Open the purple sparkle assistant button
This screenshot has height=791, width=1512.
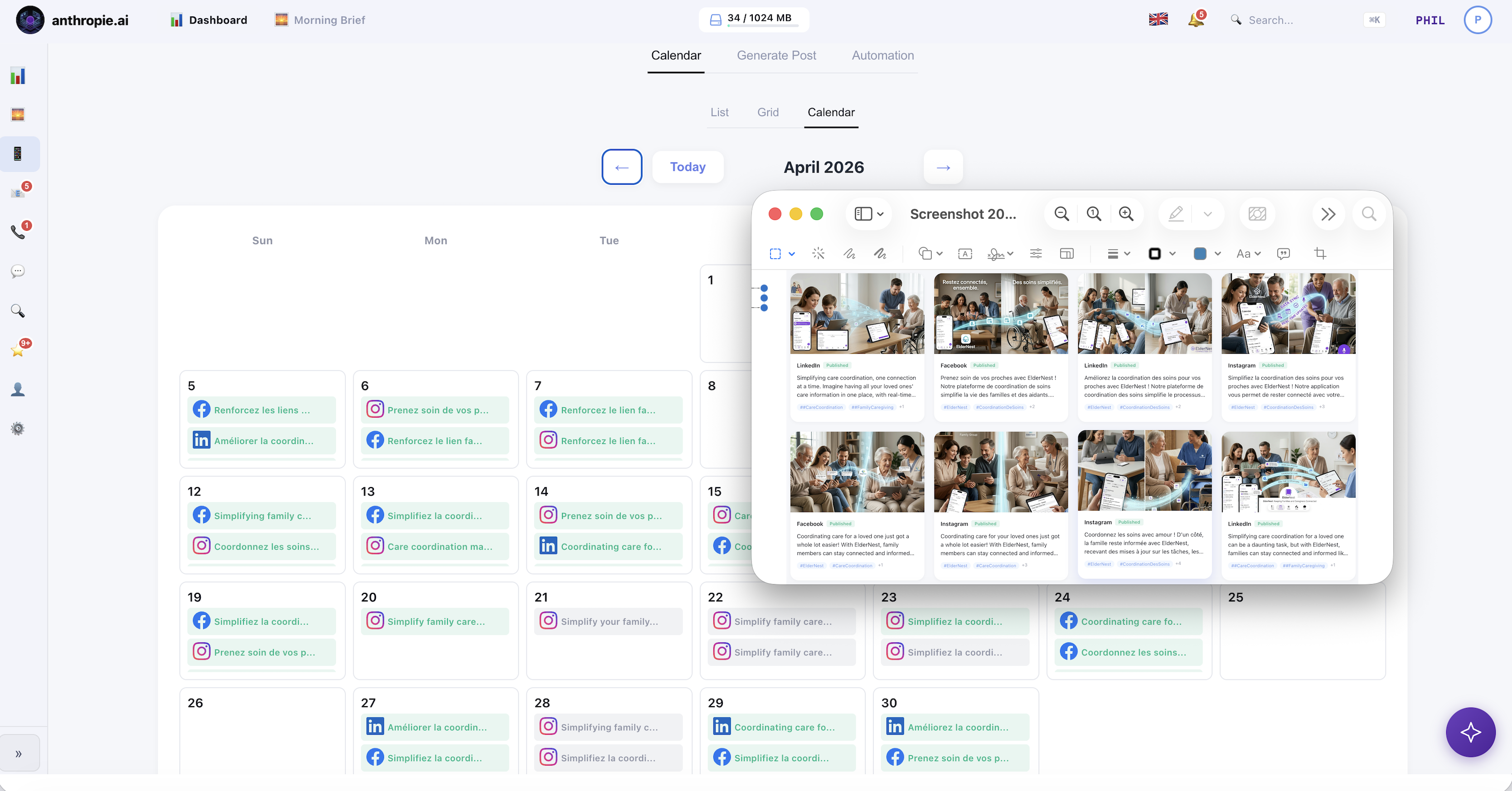tap(1470, 732)
